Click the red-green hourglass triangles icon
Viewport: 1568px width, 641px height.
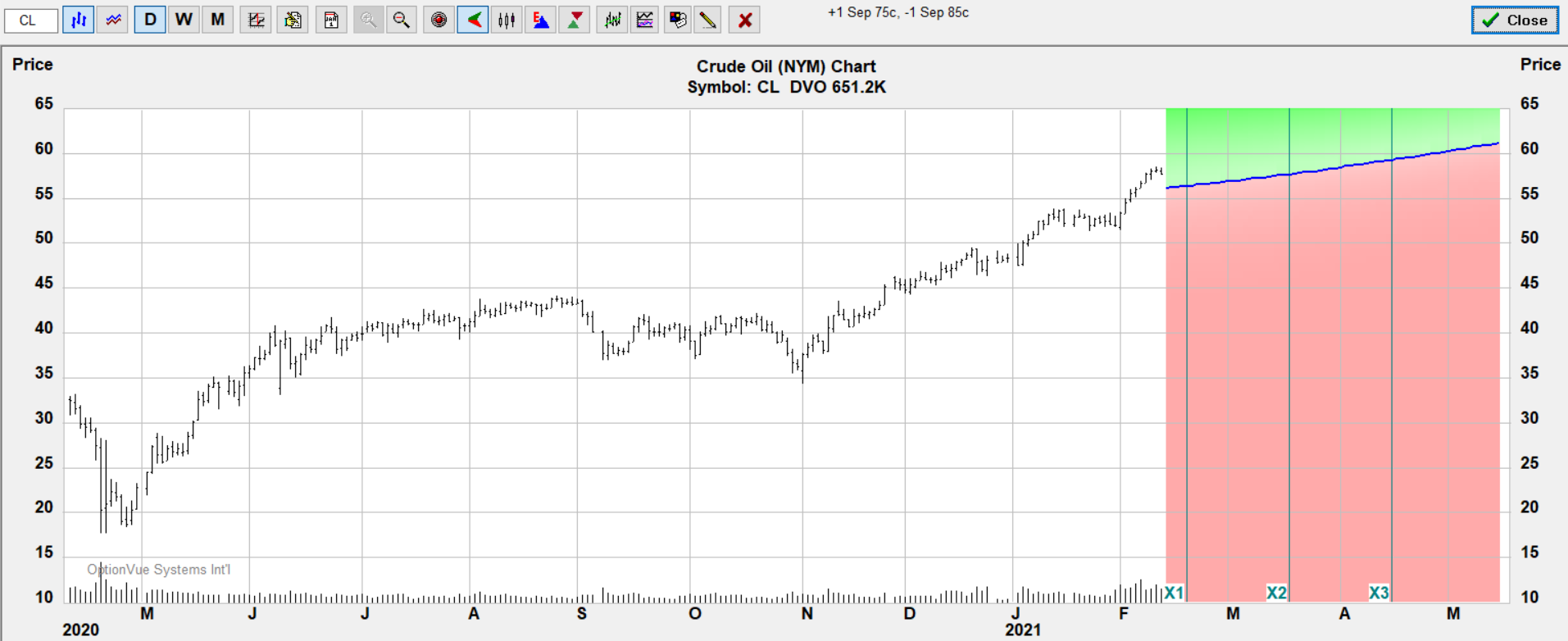tap(575, 20)
